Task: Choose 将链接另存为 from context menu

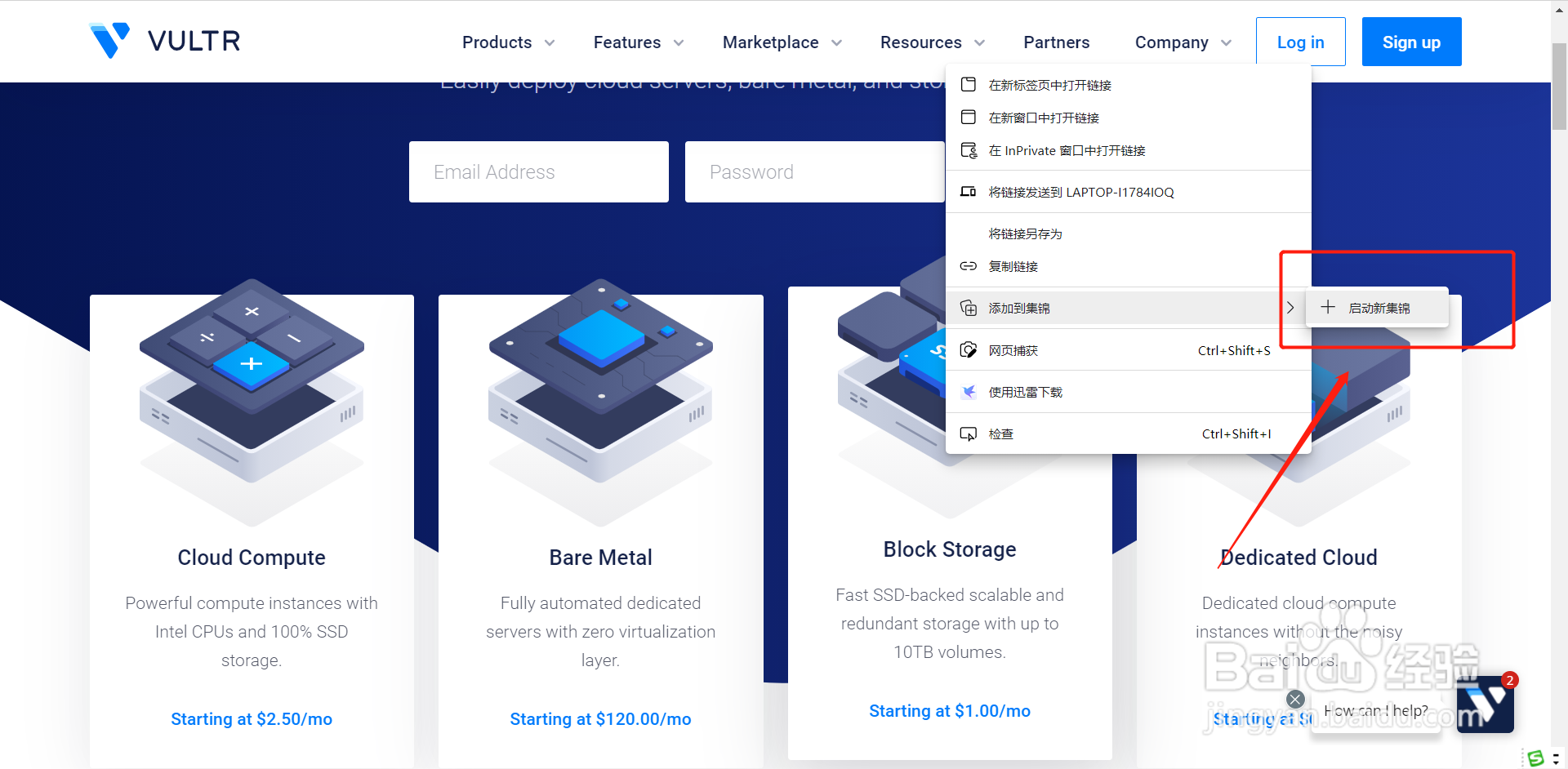Action: tap(1129, 233)
